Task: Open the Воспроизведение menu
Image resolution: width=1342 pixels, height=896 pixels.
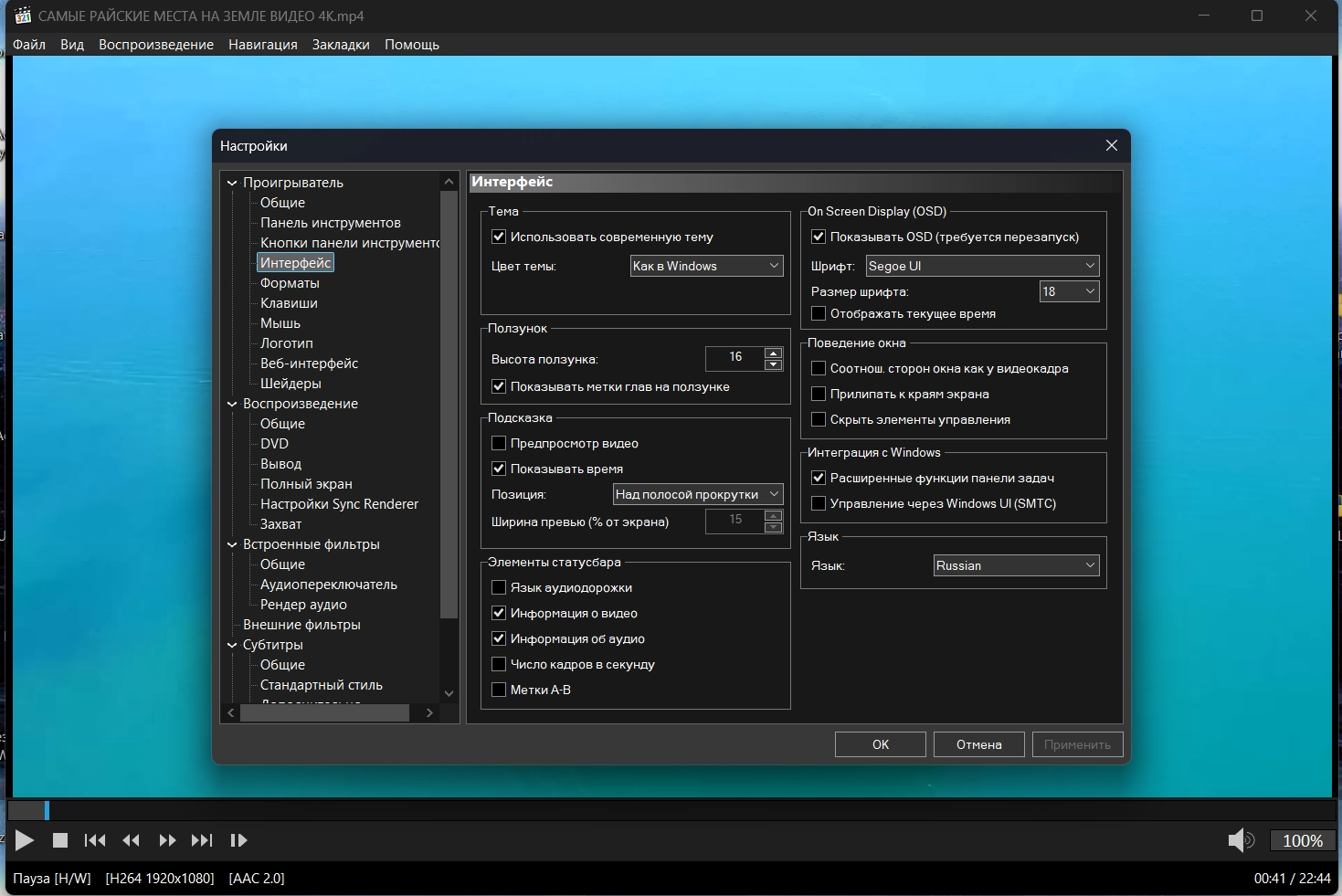Action: point(155,45)
